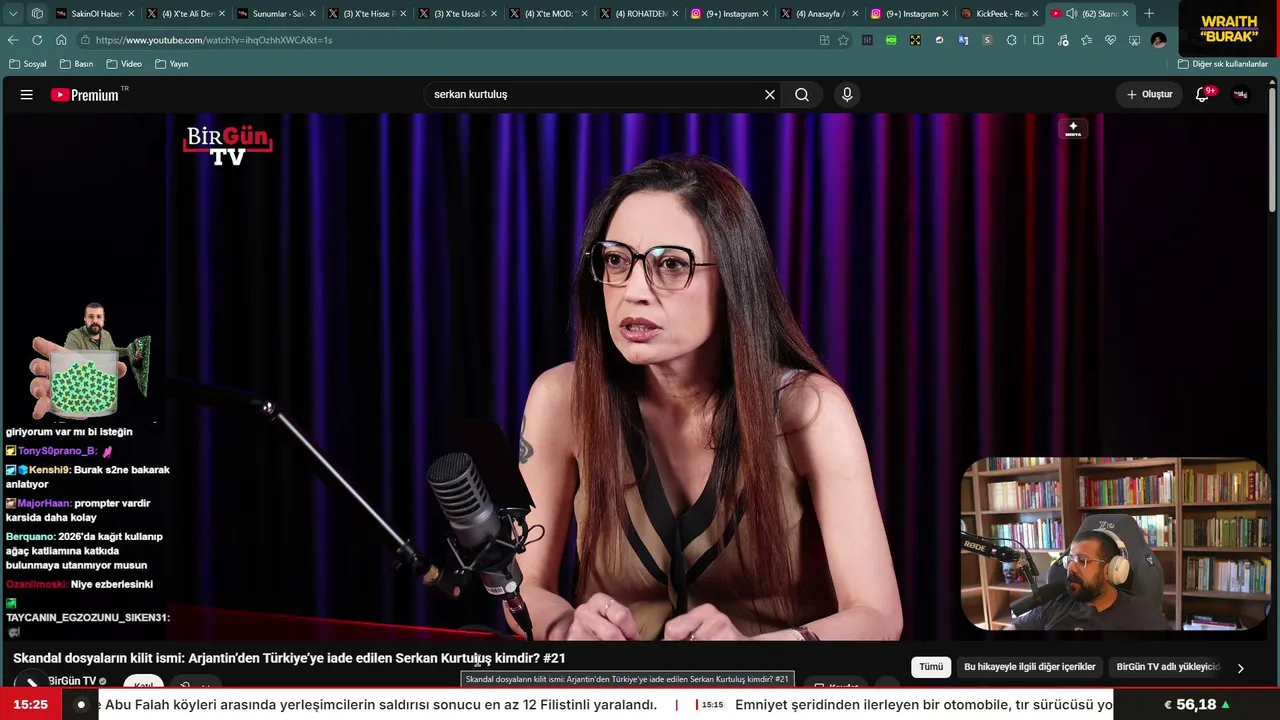Show more filter chips with right chevron

[1241, 668]
